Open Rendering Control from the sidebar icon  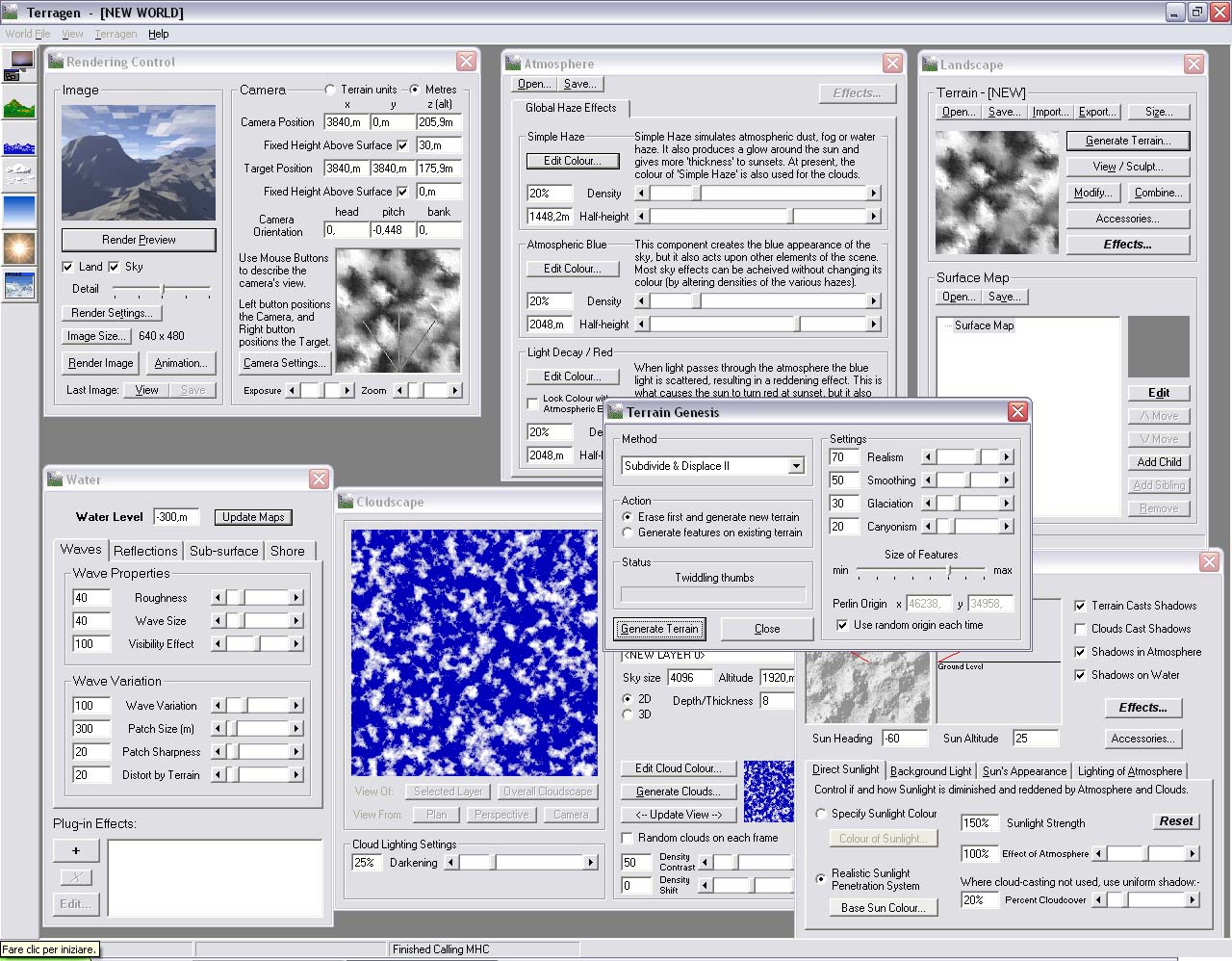coord(19,65)
